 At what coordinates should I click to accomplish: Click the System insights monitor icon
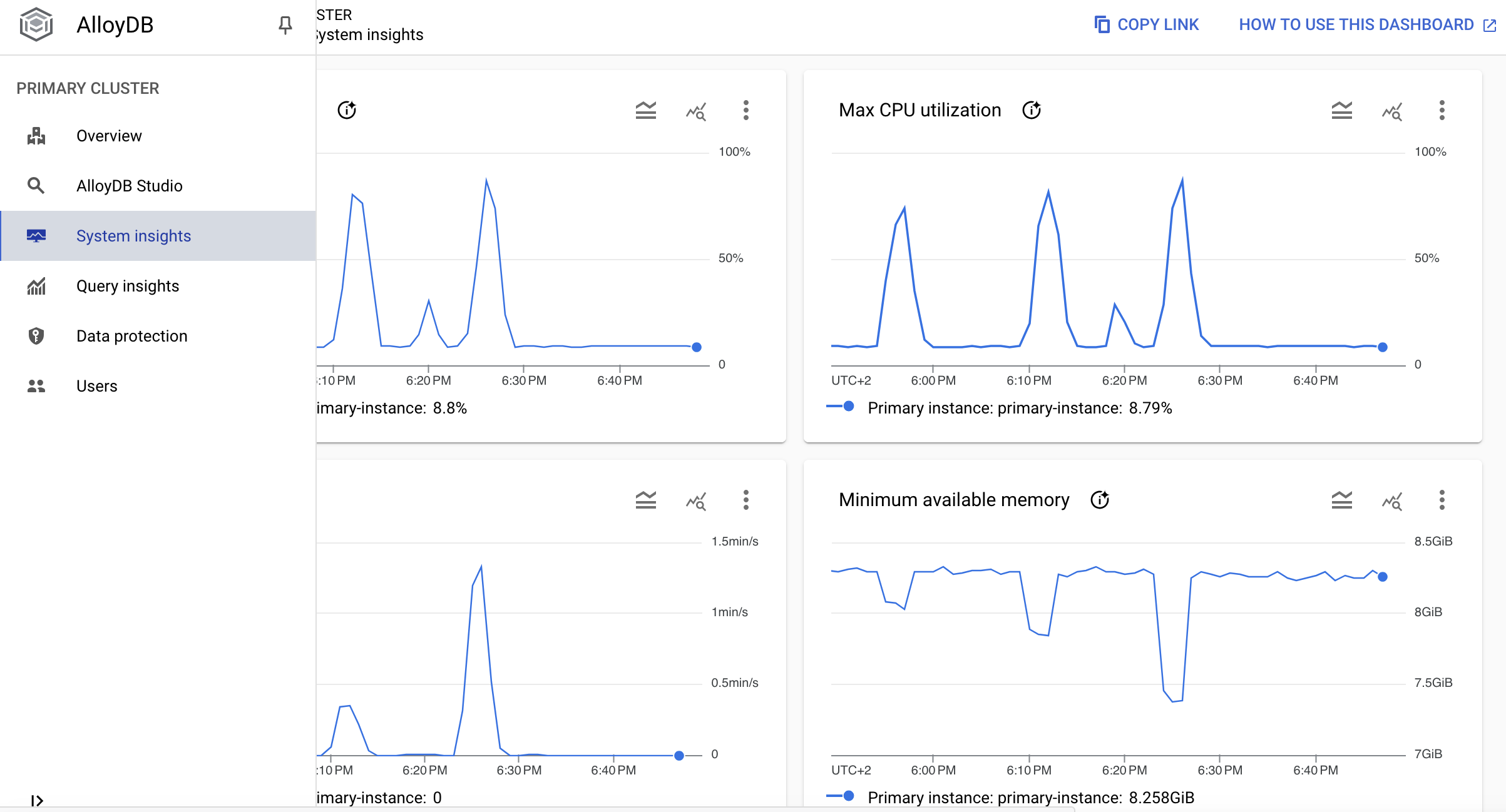click(36, 236)
